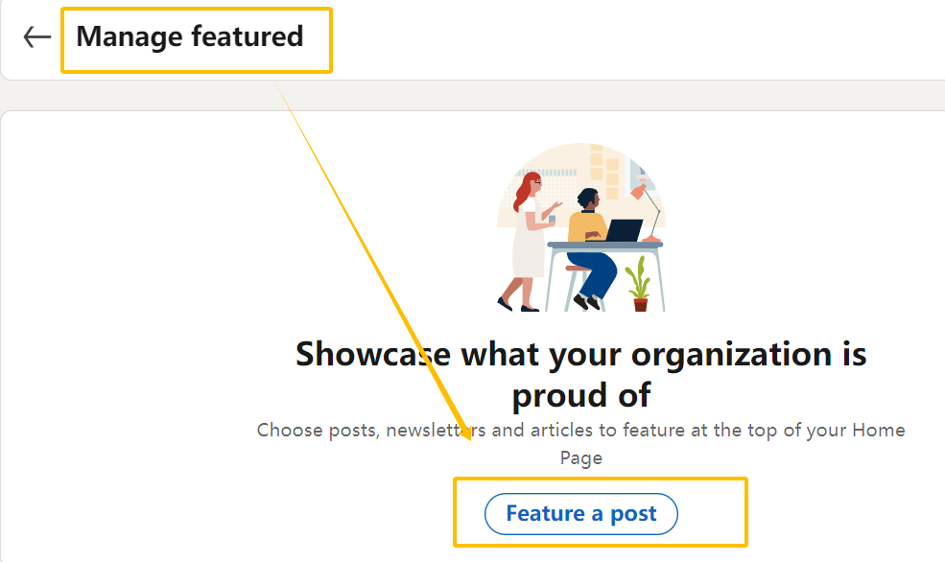This screenshot has height=562, width=945.
Task: Click the stool under the seated man
Action: tap(577, 287)
